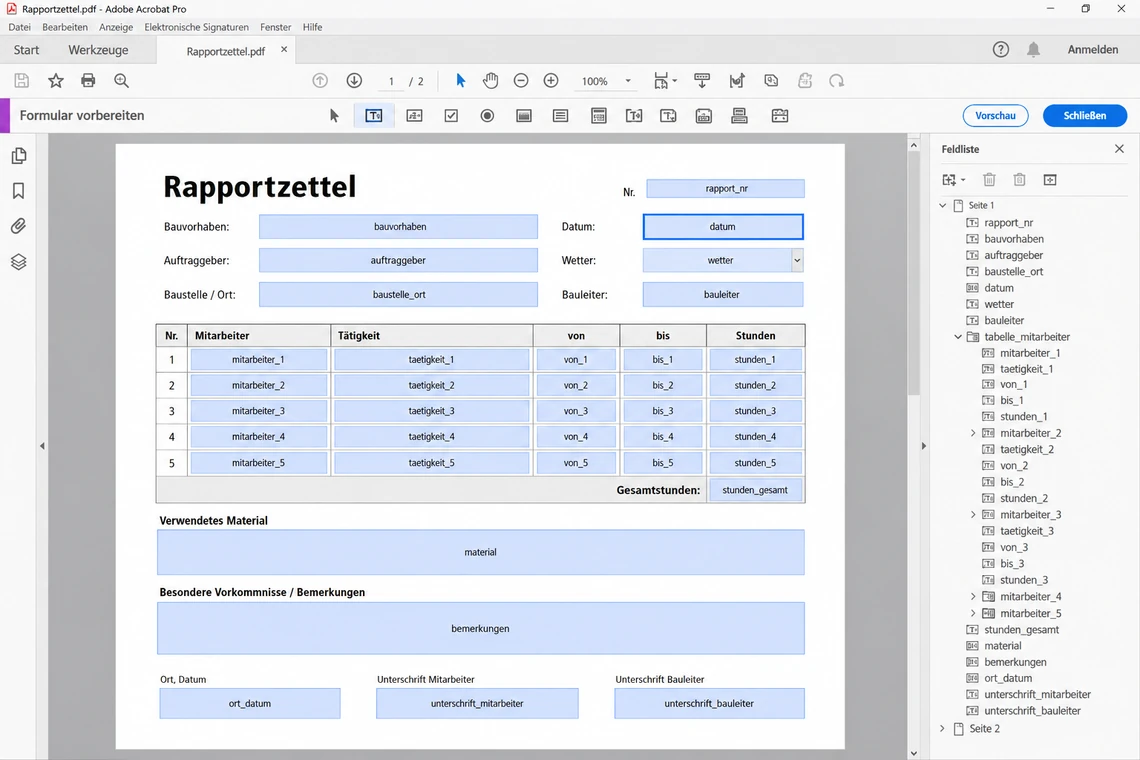Viewport: 1140px width, 760px height.
Task: Click the rightmost icon in Feldliste toolbar
Action: [x=1050, y=180]
